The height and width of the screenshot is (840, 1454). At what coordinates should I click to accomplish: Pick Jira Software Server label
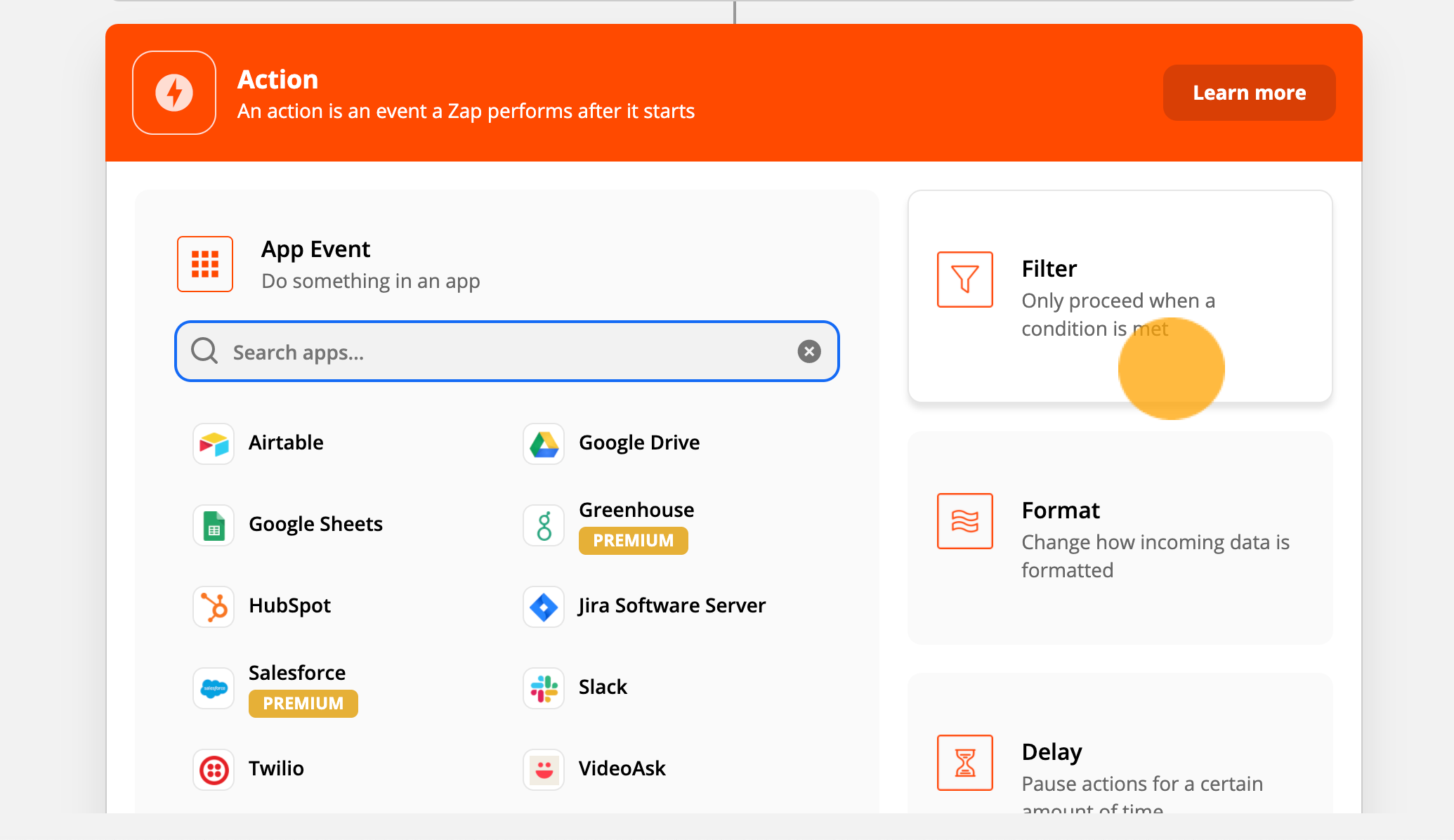tap(672, 605)
